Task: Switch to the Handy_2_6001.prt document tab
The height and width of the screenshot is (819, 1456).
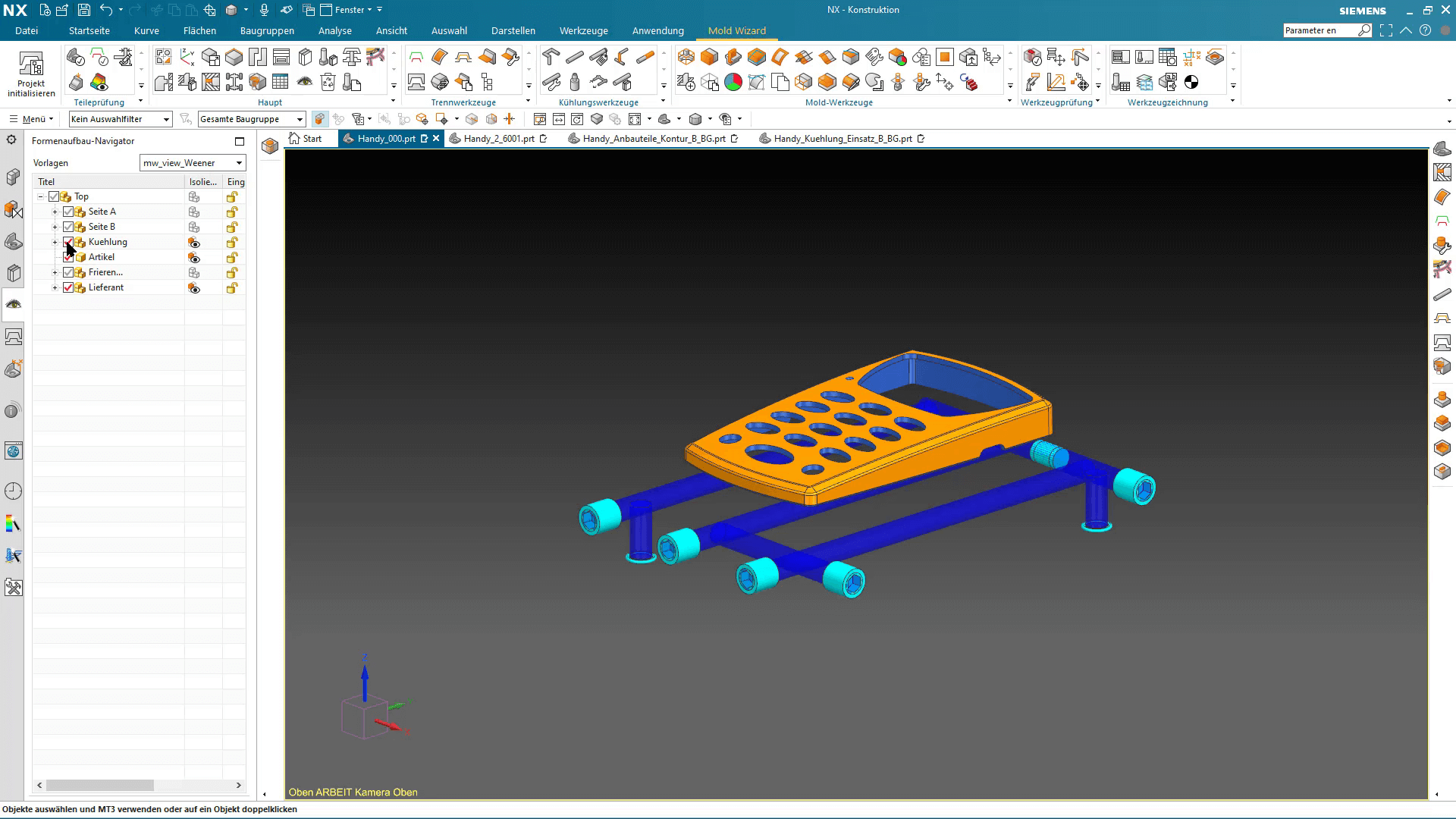Action: tap(498, 139)
